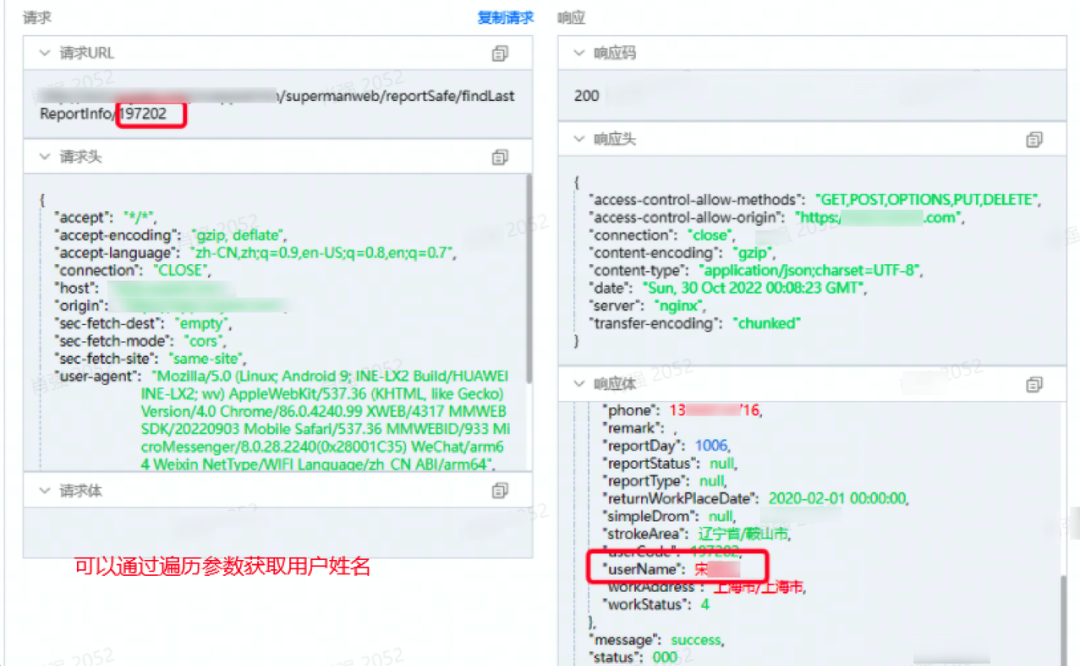
Task: Collapse the 请求URL section
Action: click(45, 53)
